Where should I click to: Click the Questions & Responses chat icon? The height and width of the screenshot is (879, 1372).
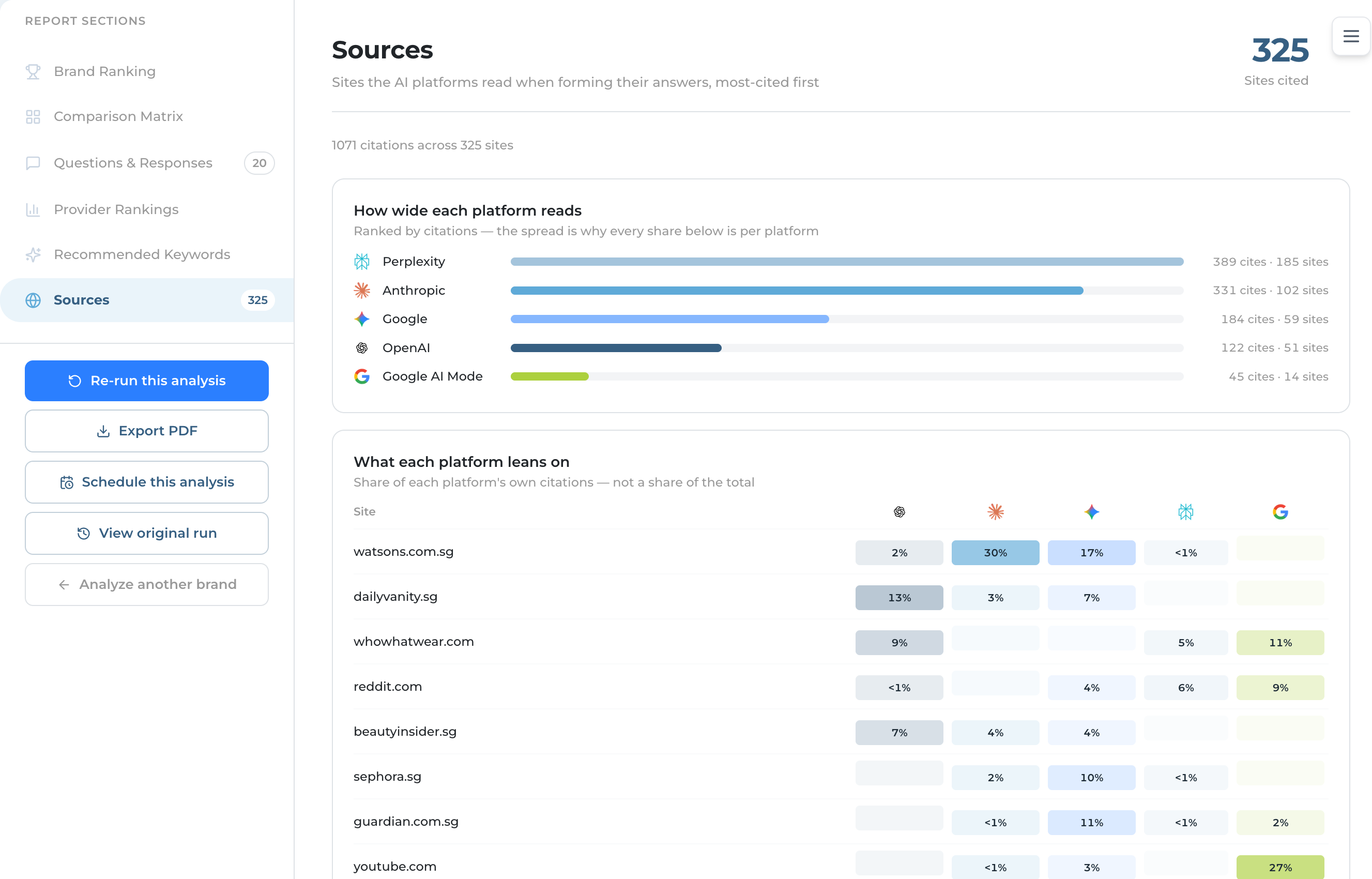coord(33,163)
